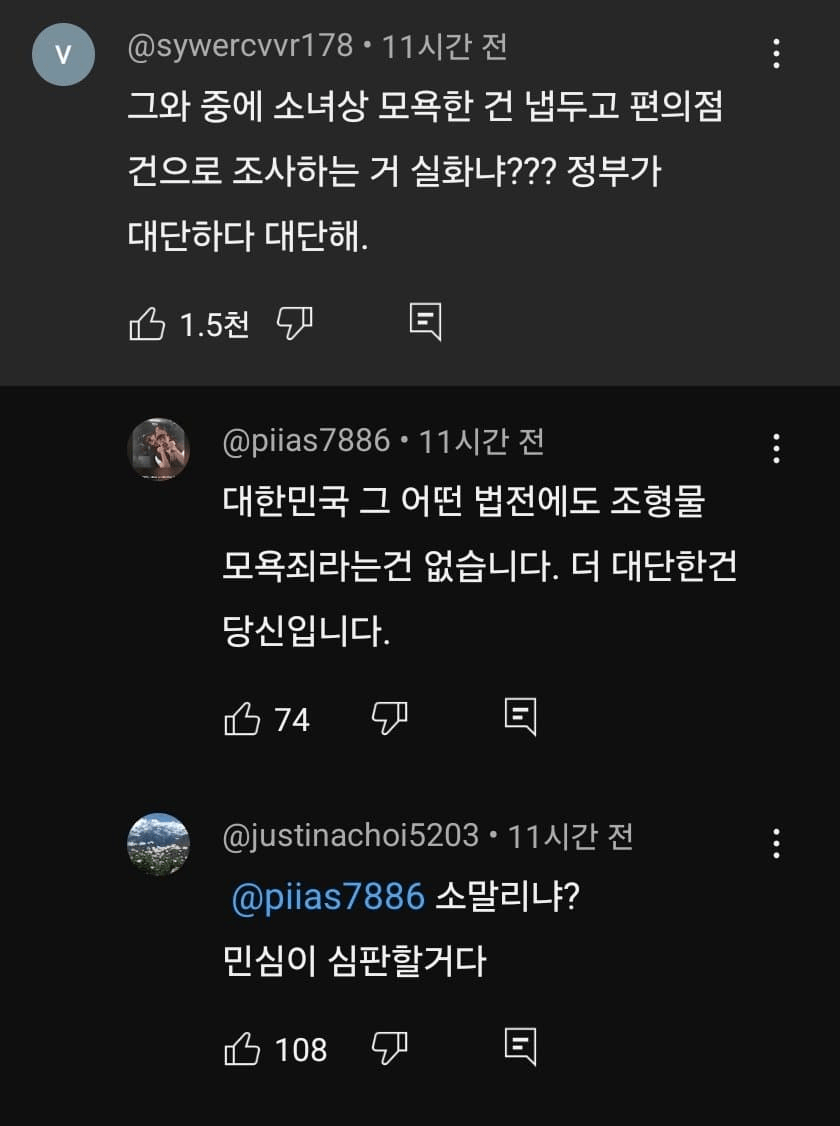Like the comment by @sywercvvr178
Image resolution: width=840 pixels, height=1126 pixels.
148,324
